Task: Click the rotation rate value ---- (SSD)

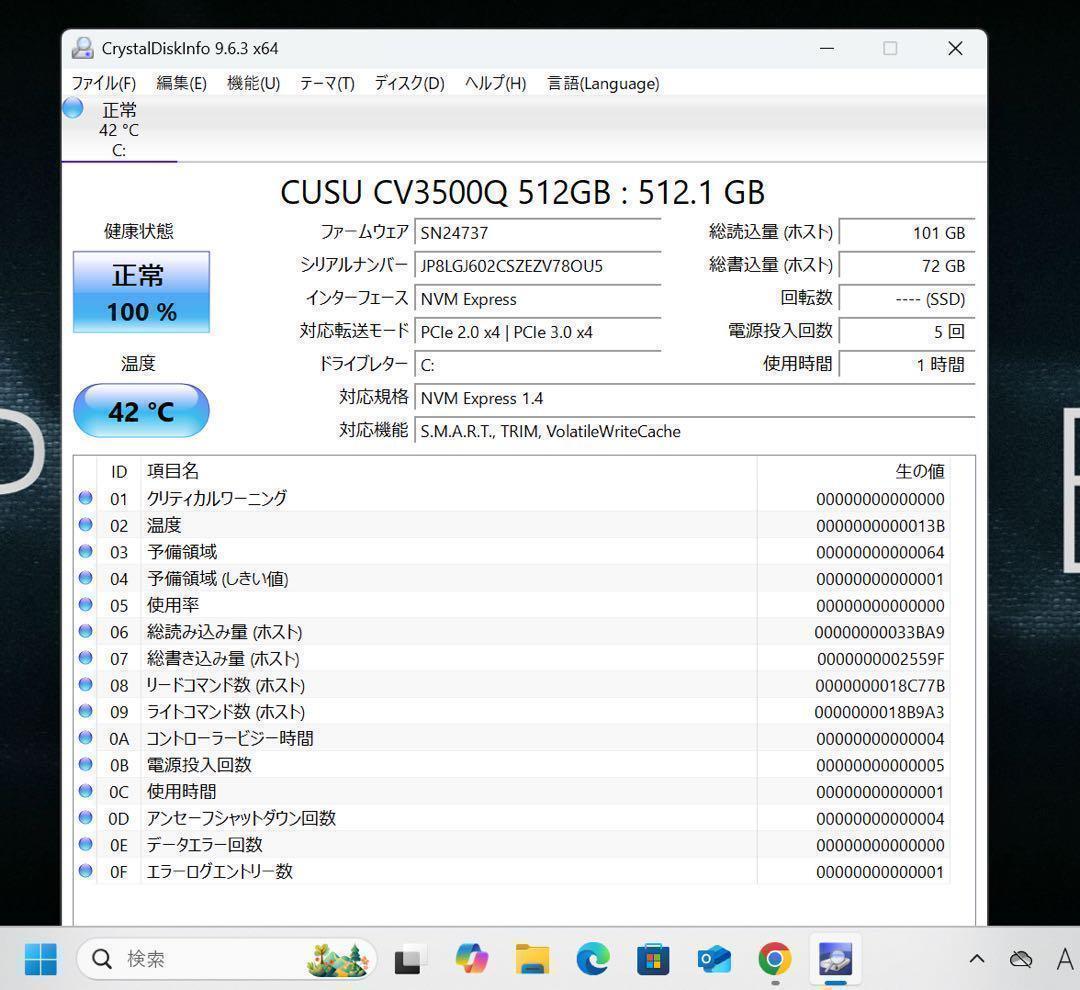Action: click(906, 298)
